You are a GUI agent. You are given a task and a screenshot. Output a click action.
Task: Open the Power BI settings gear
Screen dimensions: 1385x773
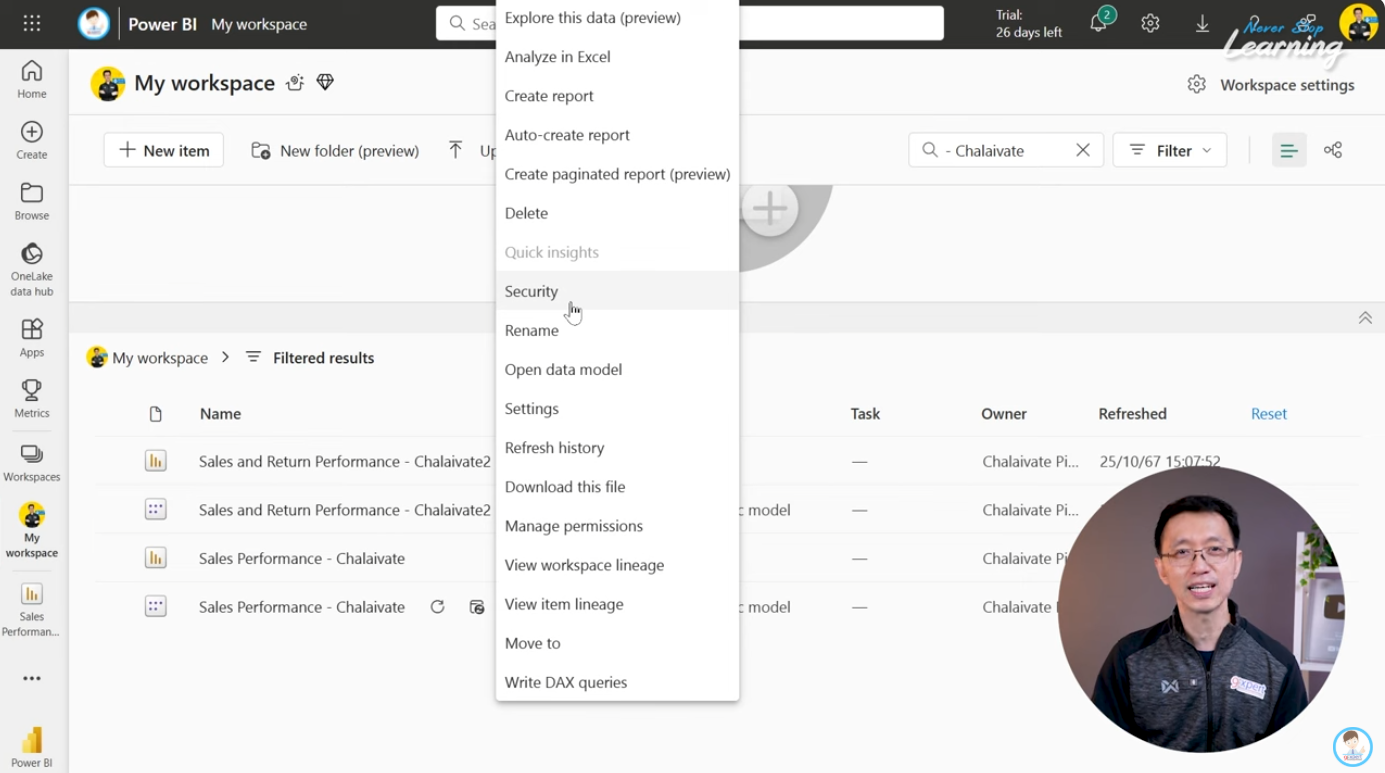click(x=1149, y=23)
